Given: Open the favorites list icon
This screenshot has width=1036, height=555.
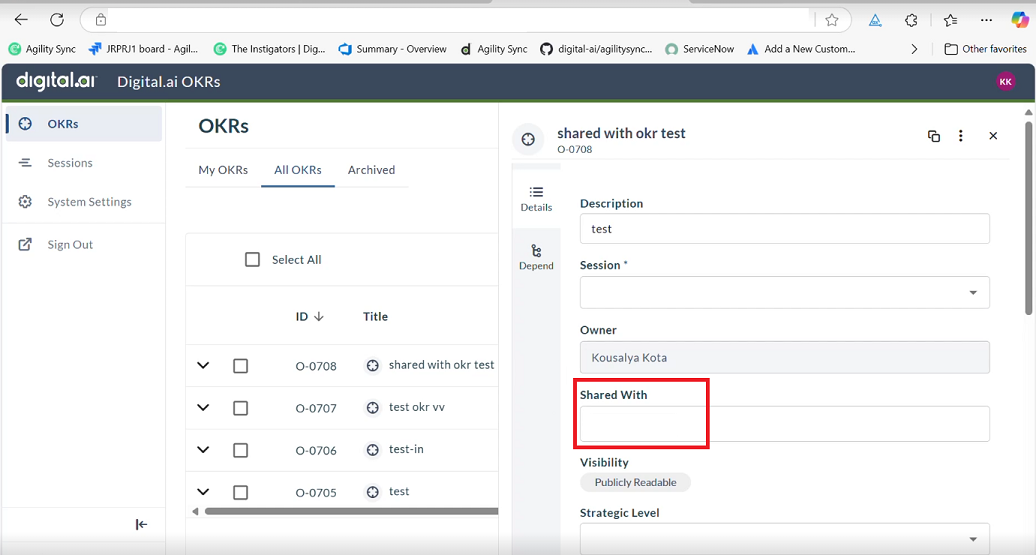Looking at the screenshot, I should 950,20.
